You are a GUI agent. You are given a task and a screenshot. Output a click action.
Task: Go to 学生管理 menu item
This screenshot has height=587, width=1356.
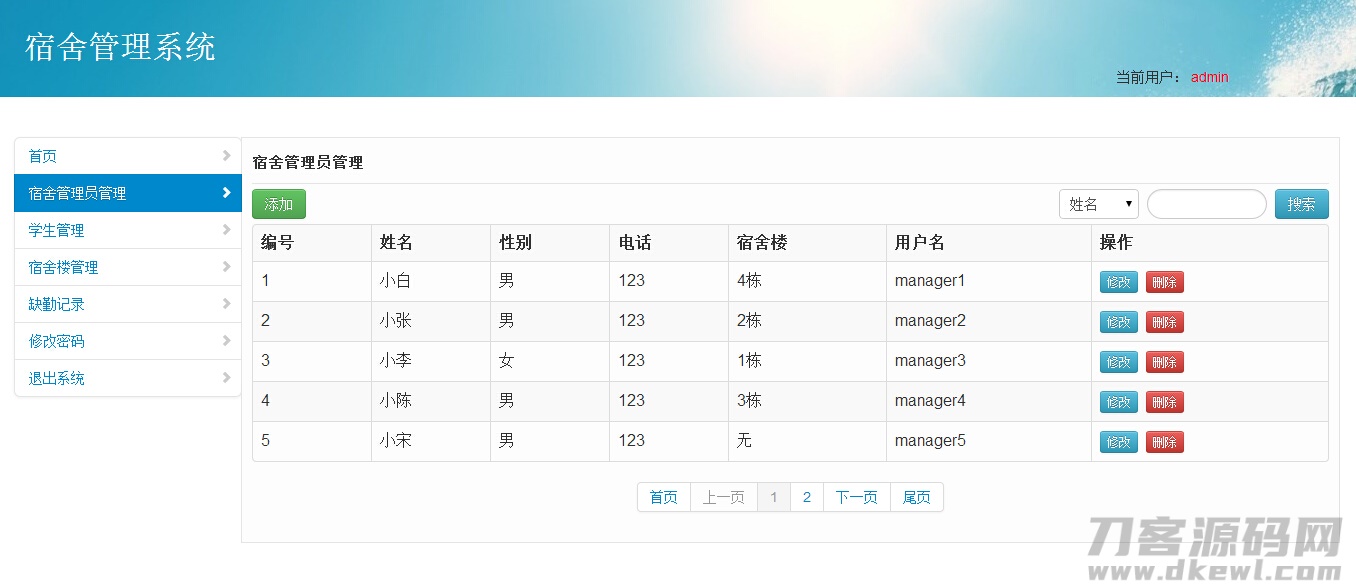coord(57,230)
